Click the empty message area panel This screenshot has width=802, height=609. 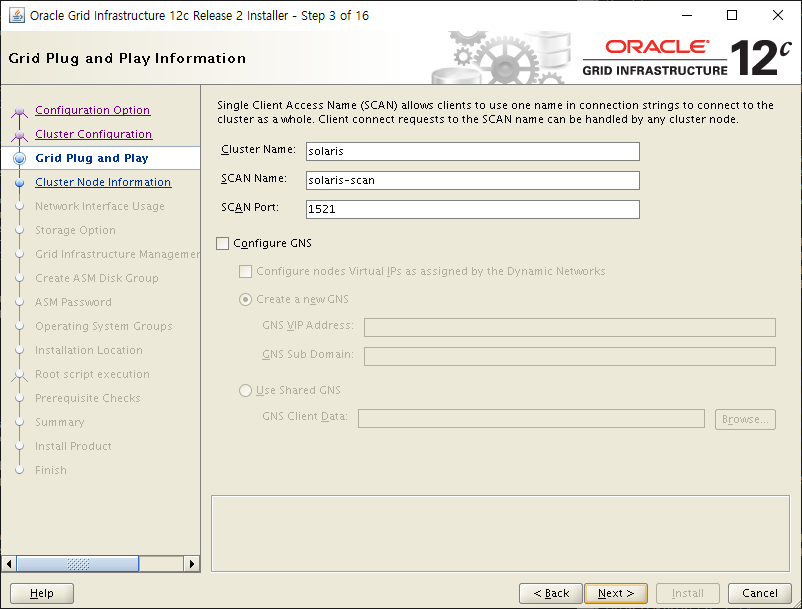click(x=500, y=533)
